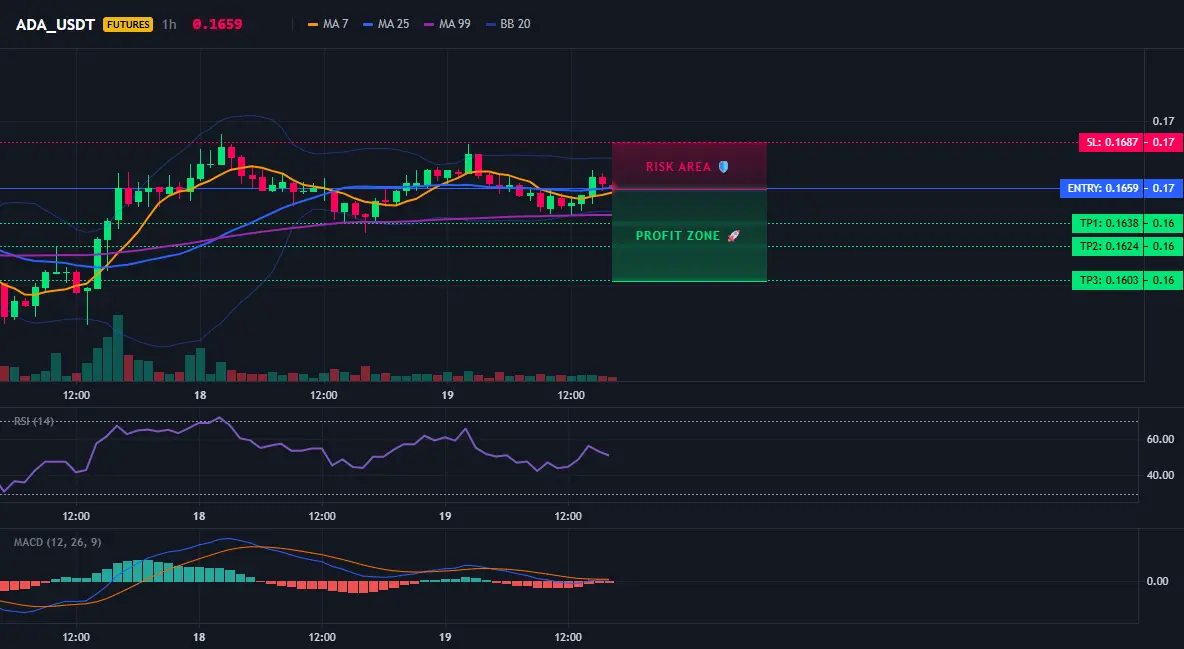
Task: Click the SL: 0.1687 price label
Action: pos(1110,142)
